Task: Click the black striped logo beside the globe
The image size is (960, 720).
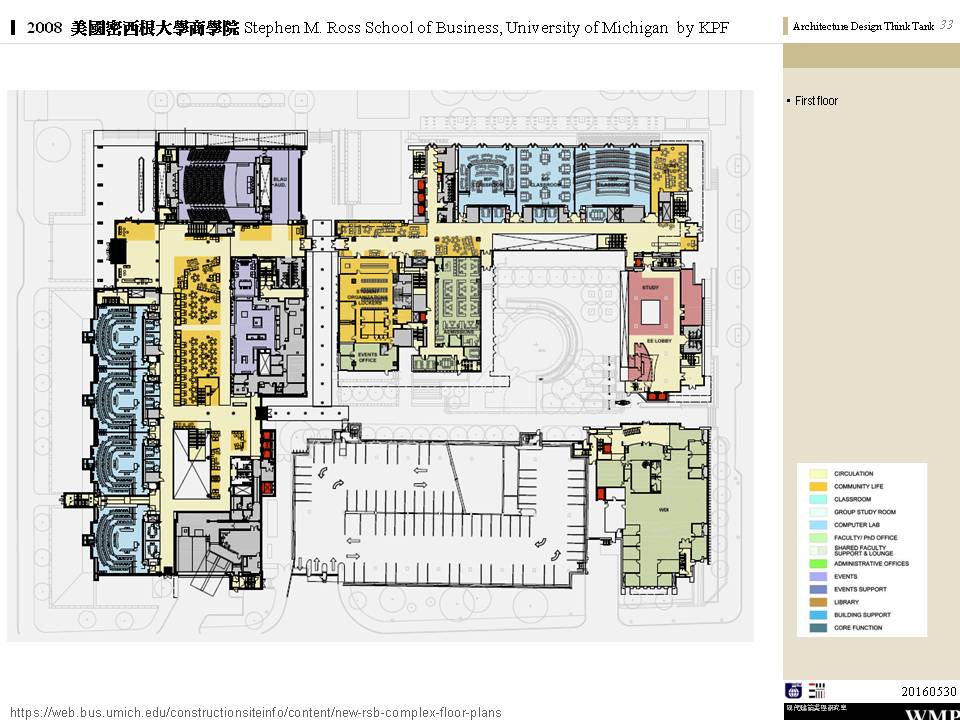Action: pos(817,691)
